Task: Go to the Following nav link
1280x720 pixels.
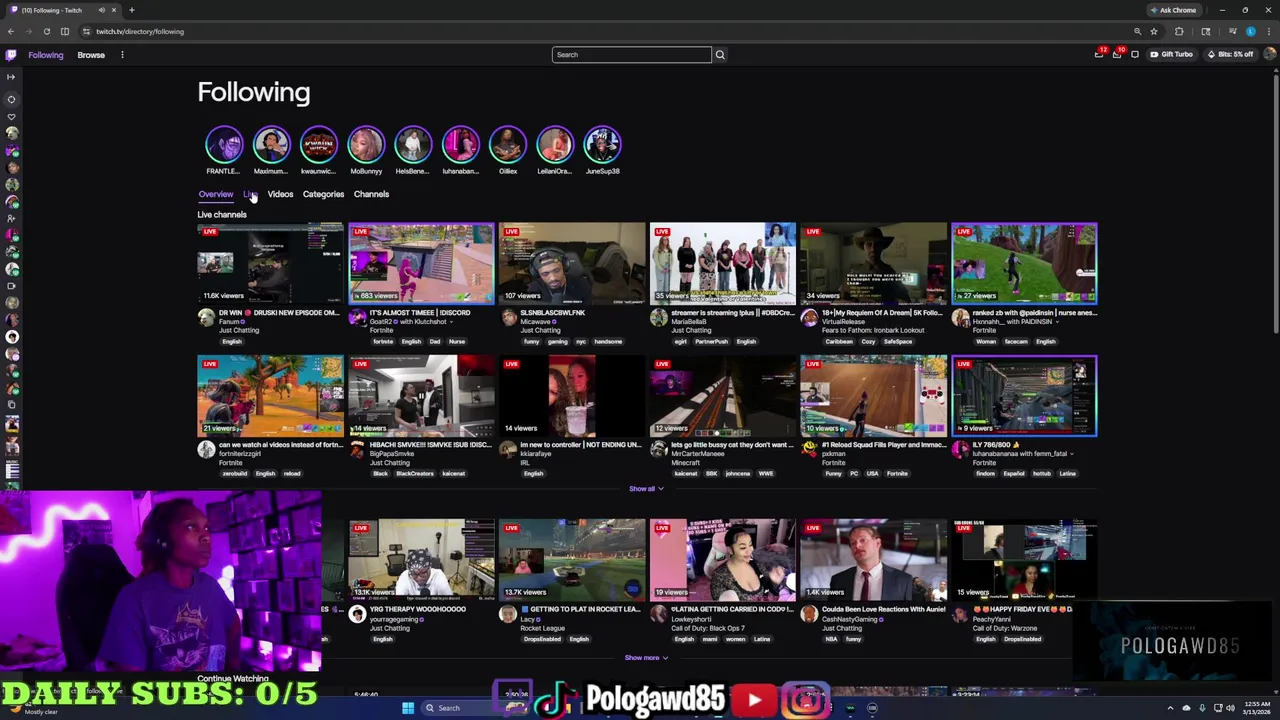Action: pos(45,55)
